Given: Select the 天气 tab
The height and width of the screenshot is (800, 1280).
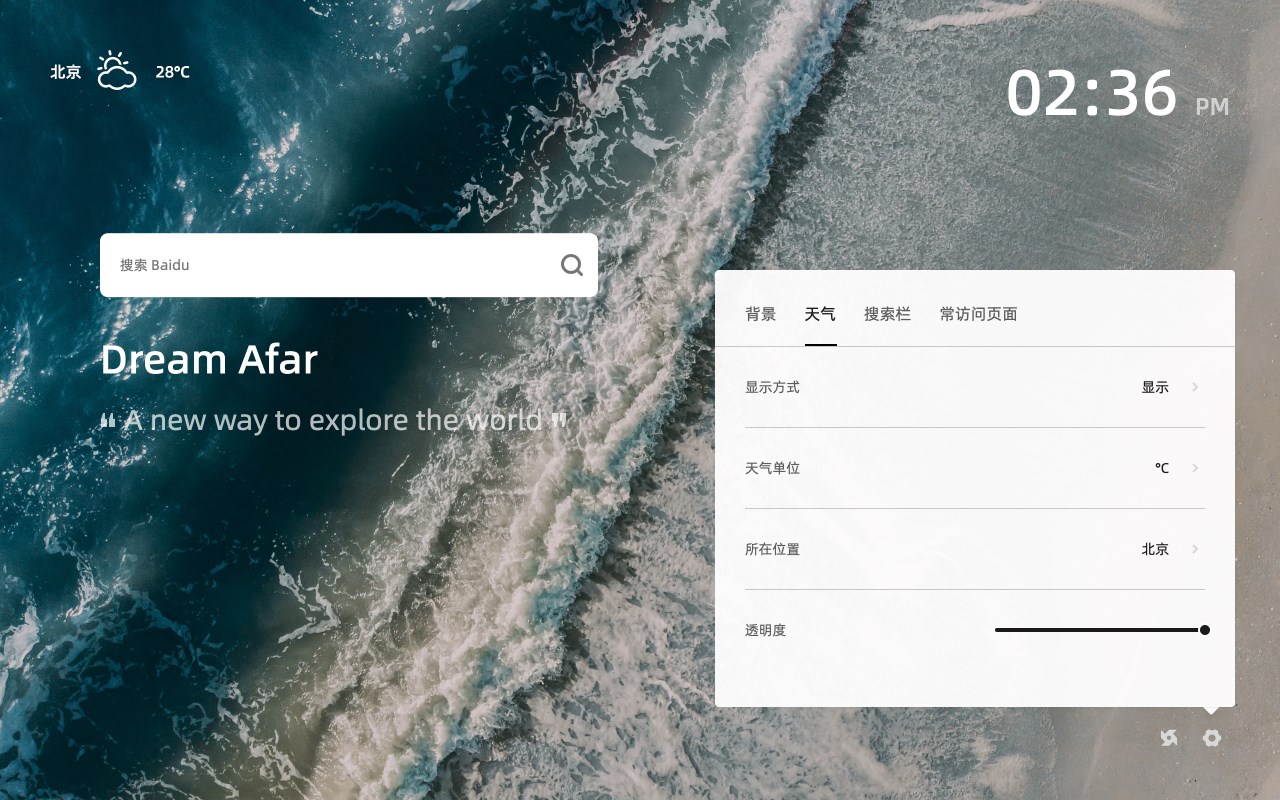Looking at the screenshot, I should point(821,314).
